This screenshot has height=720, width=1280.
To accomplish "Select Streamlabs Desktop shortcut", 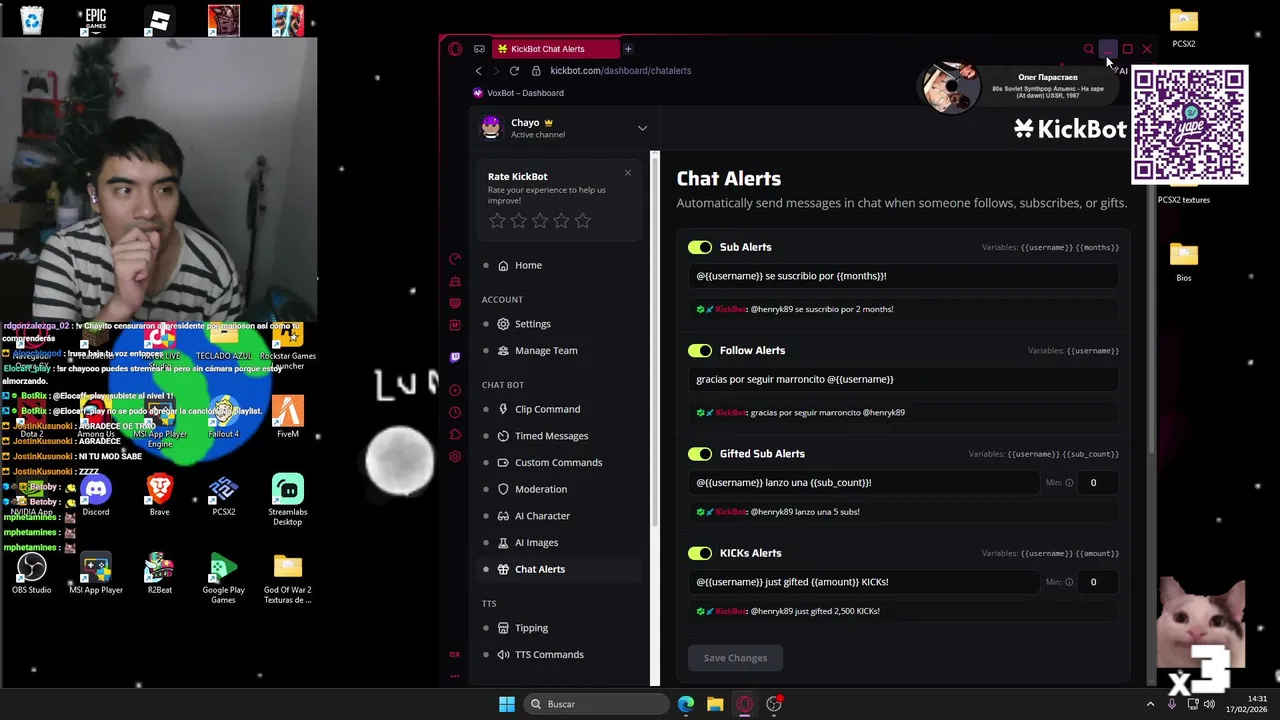I will point(288,500).
